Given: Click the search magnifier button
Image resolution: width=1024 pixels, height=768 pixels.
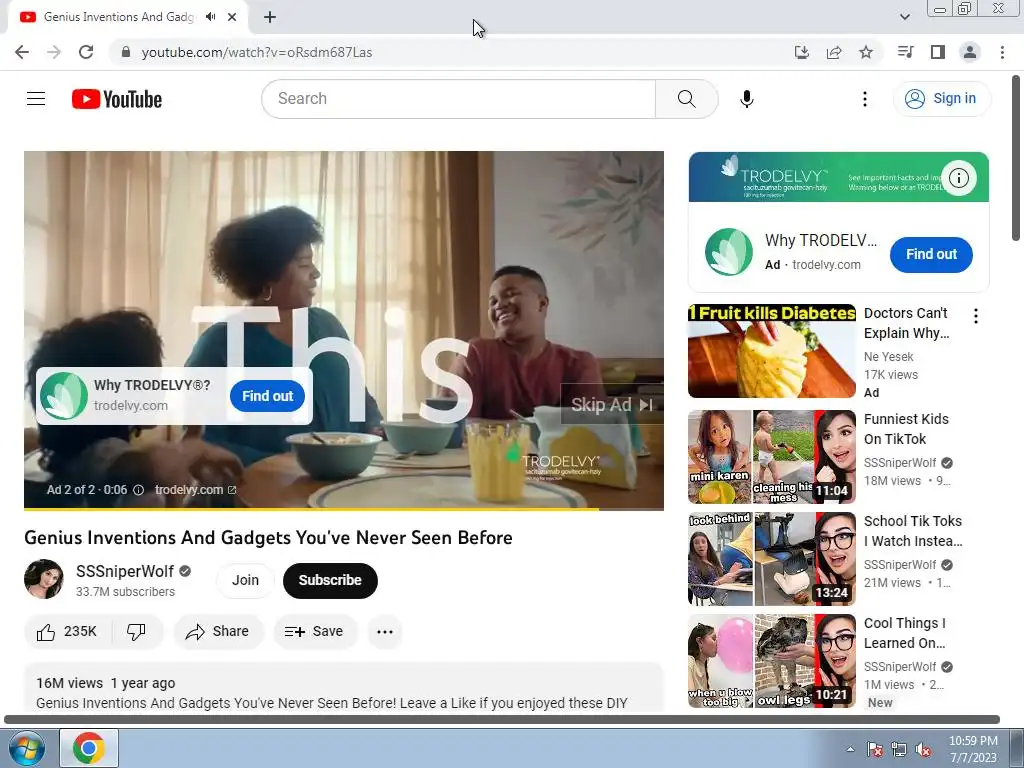Looking at the screenshot, I should coord(686,99).
